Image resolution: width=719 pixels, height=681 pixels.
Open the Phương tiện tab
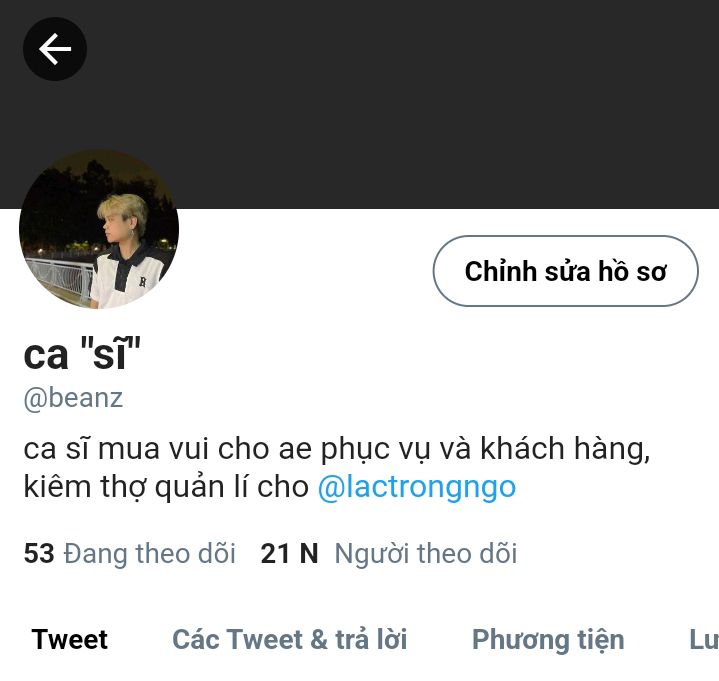pos(548,639)
